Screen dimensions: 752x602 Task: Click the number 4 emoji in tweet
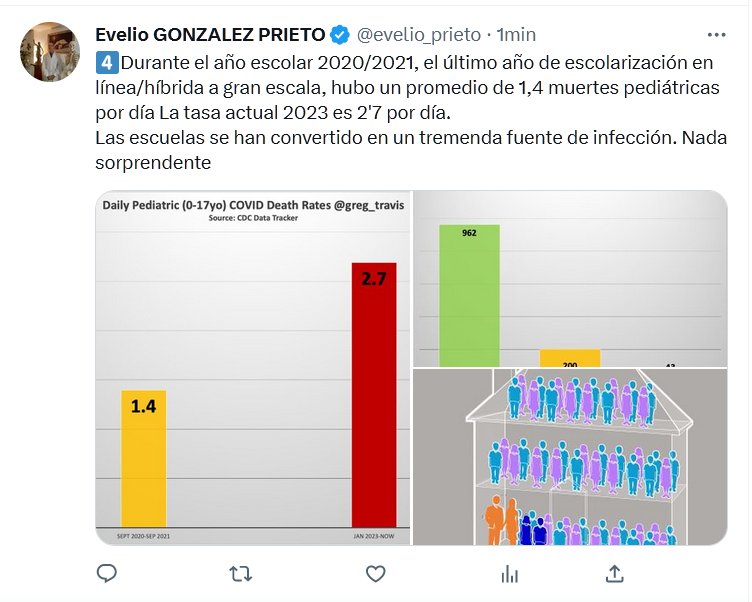pos(106,62)
